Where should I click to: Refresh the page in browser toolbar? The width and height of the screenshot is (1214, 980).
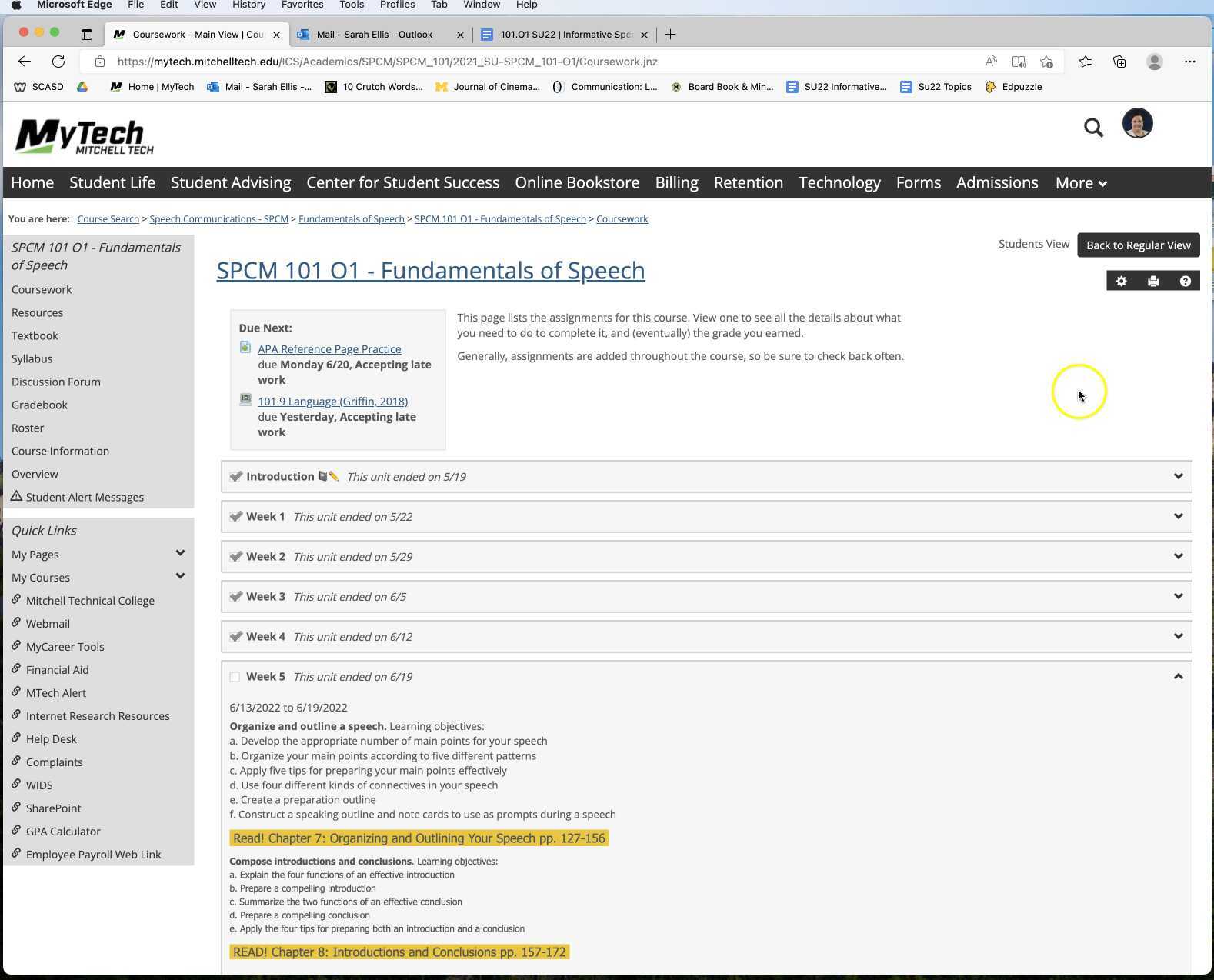click(58, 62)
